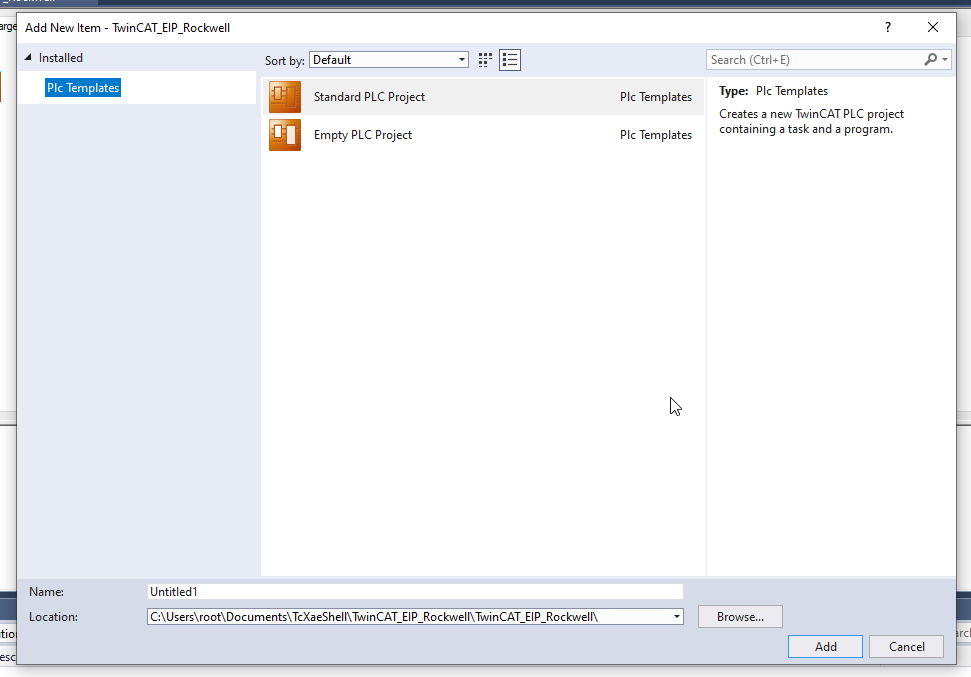971x677 pixels.
Task: Open the search options dropdown arrow
Action: click(x=945, y=59)
